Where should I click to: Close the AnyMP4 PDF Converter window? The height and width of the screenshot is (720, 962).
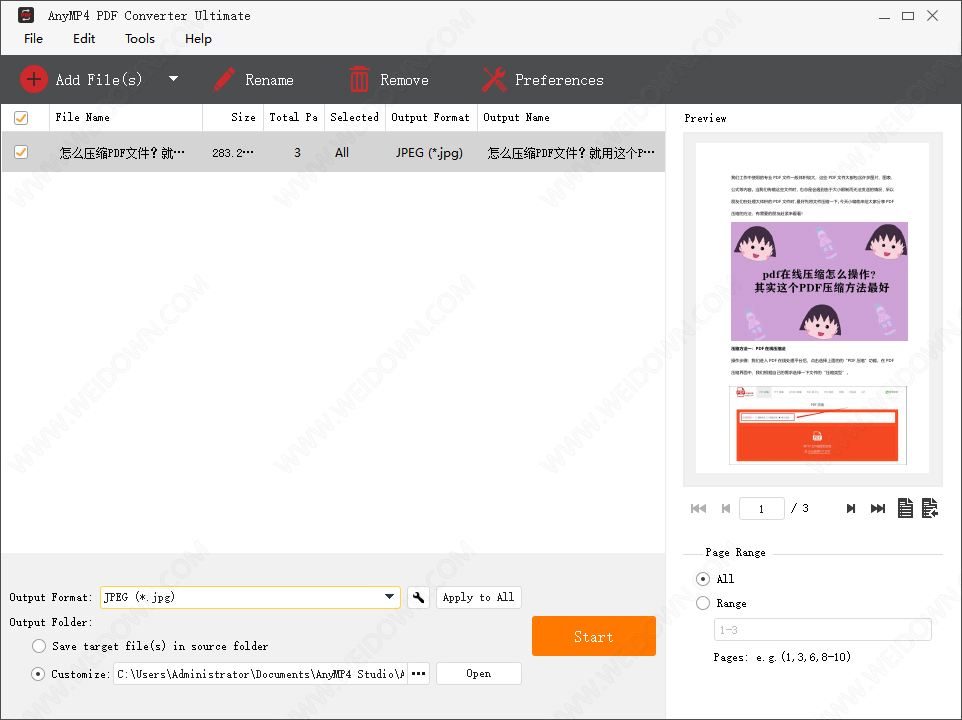(933, 16)
